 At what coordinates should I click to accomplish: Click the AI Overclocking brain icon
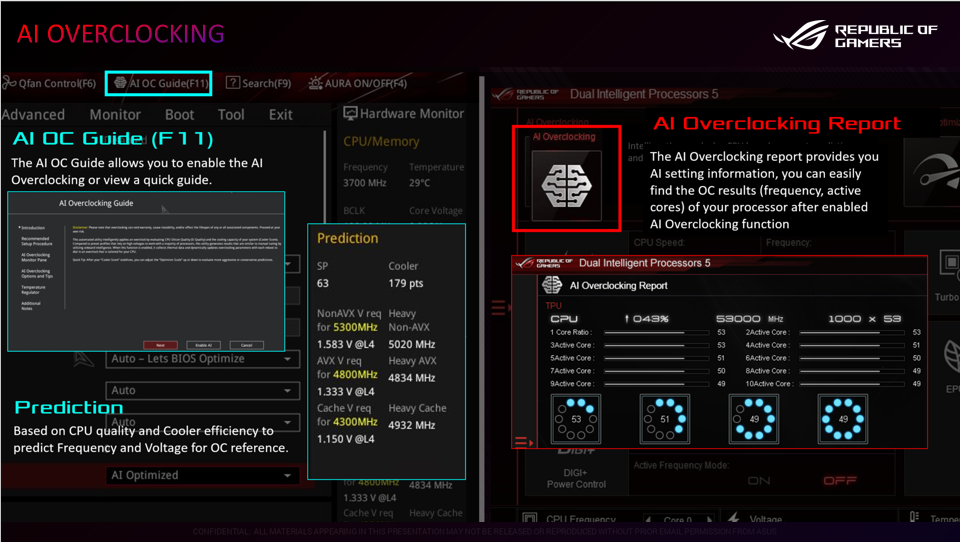(566, 186)
